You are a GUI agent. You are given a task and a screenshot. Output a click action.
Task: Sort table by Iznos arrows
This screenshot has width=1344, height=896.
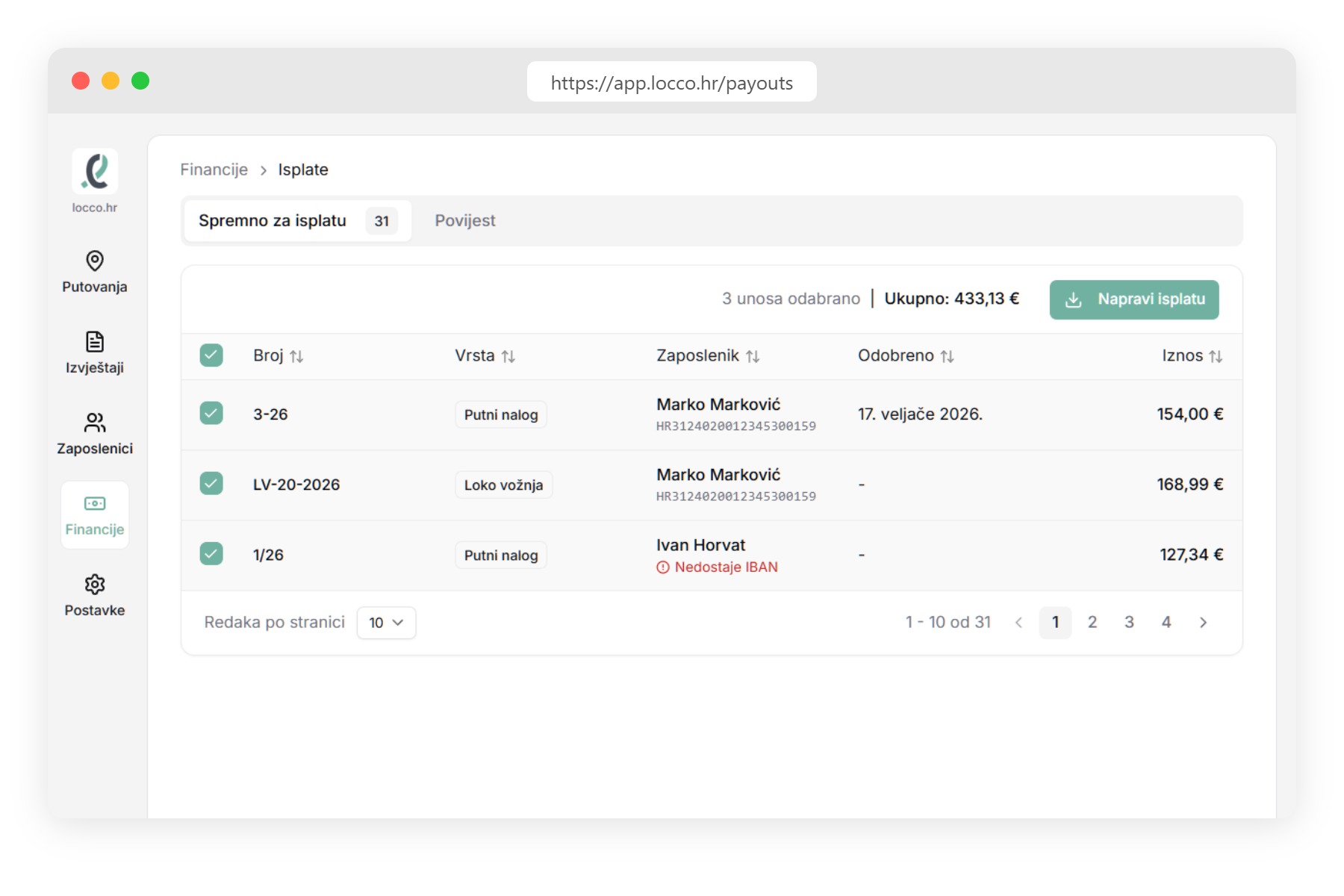point(1216,357)
